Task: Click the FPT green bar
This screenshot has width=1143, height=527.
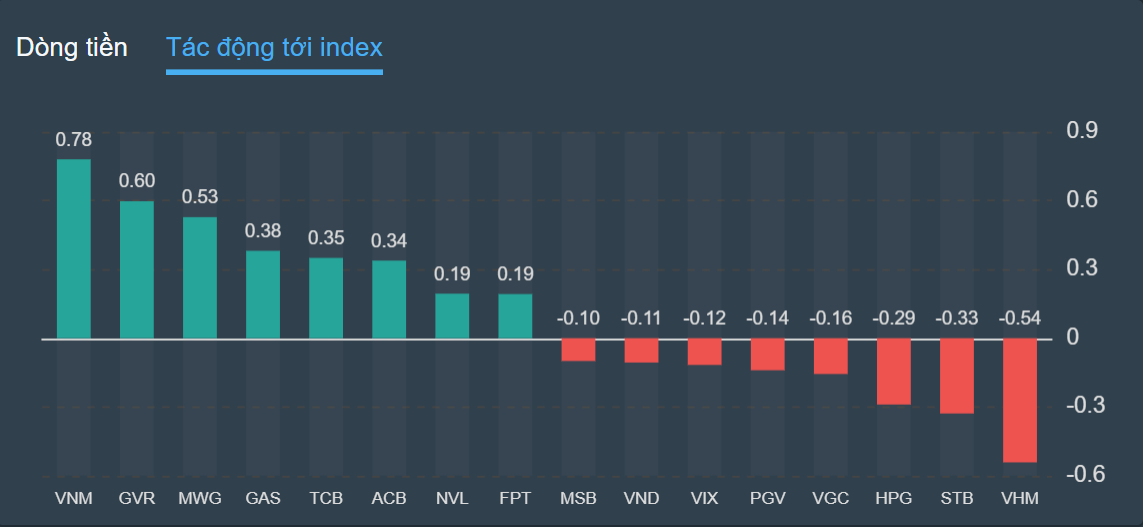Action: click(515, 316)
